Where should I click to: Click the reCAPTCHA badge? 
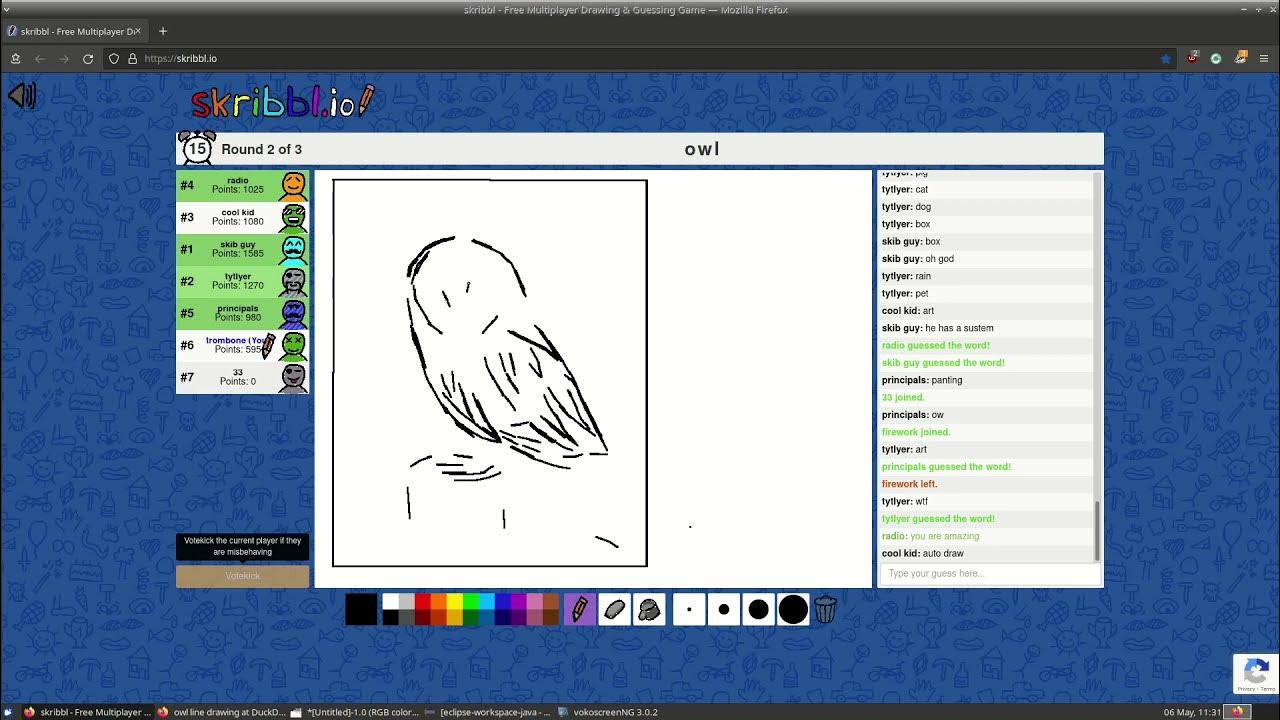click(x=1256, y=673)
